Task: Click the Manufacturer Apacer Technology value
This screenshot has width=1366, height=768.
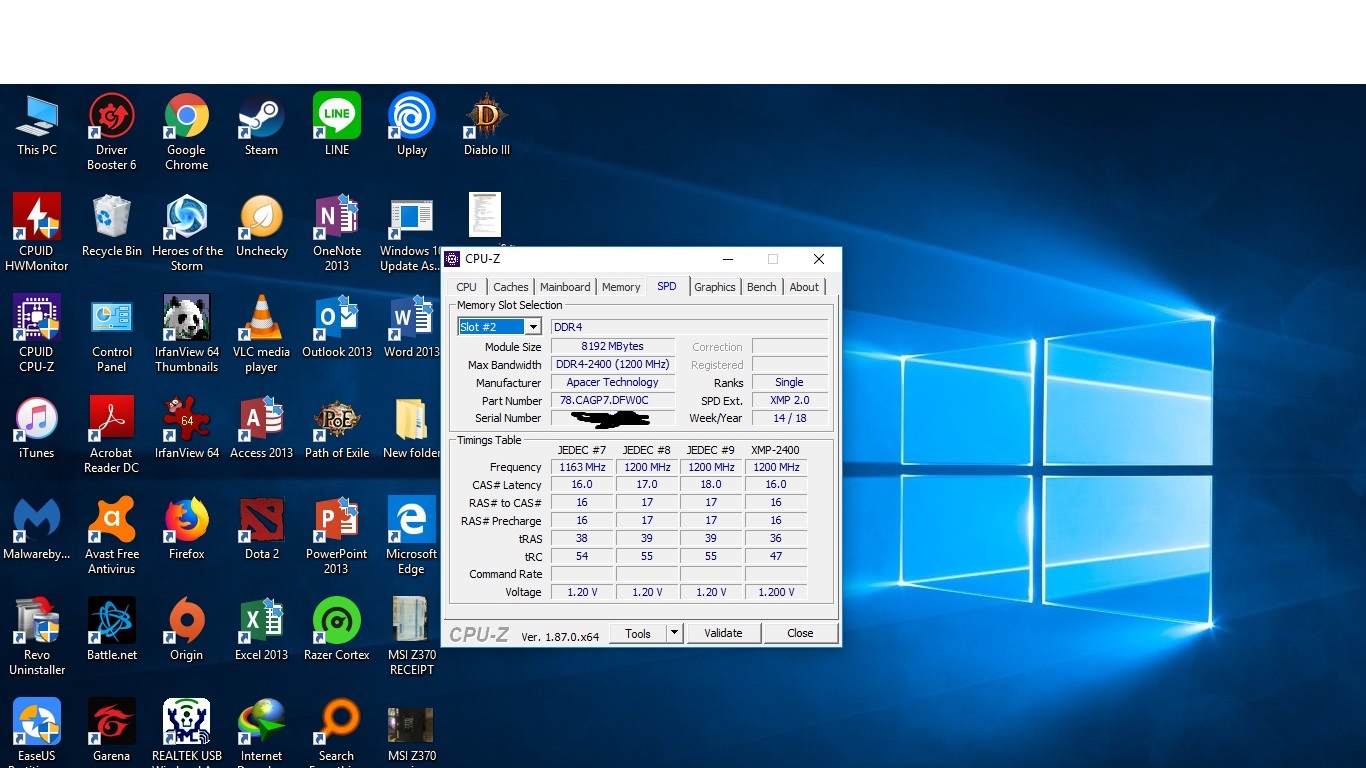Action: (612, 383)
